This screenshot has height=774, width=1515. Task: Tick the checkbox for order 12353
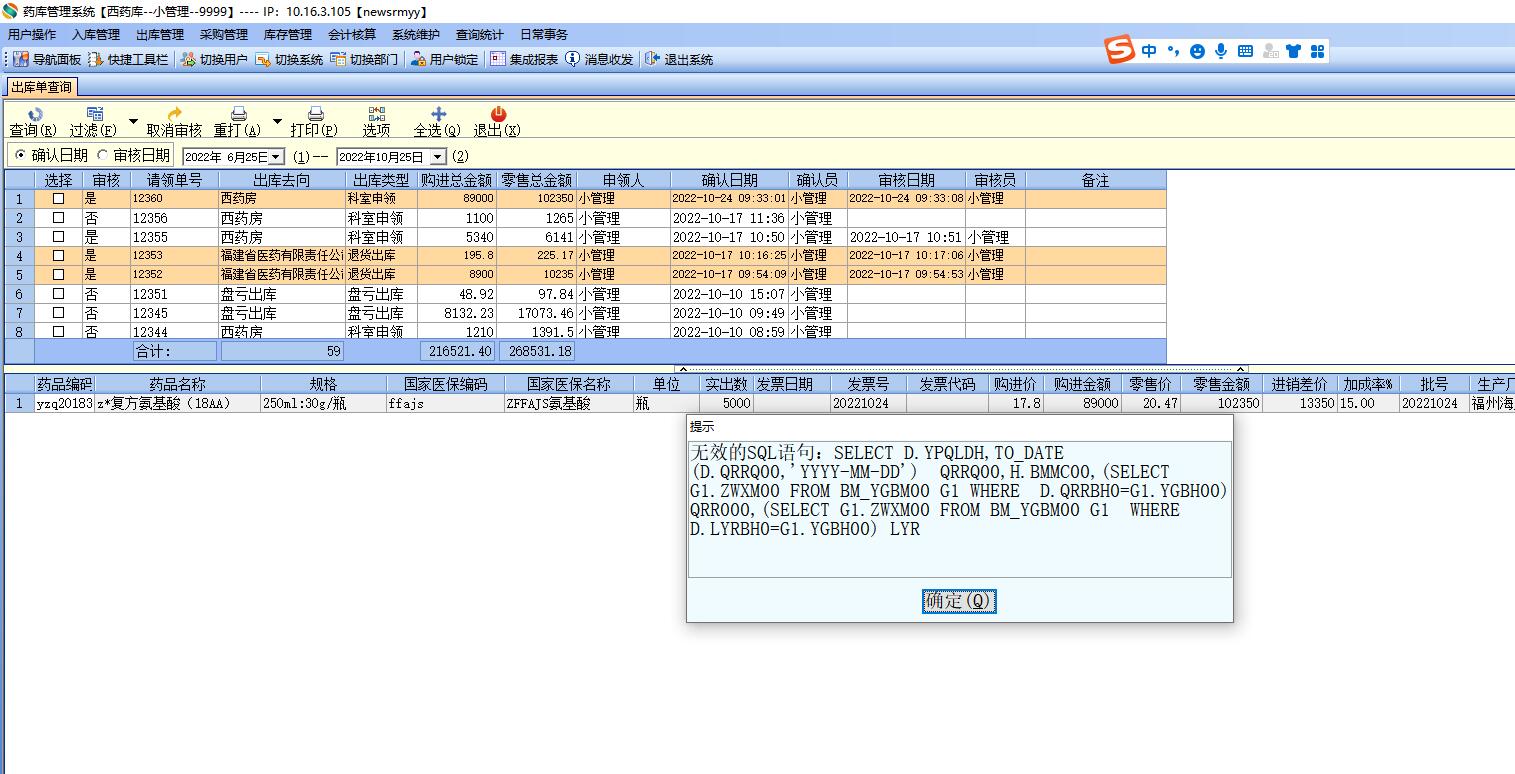58,256
